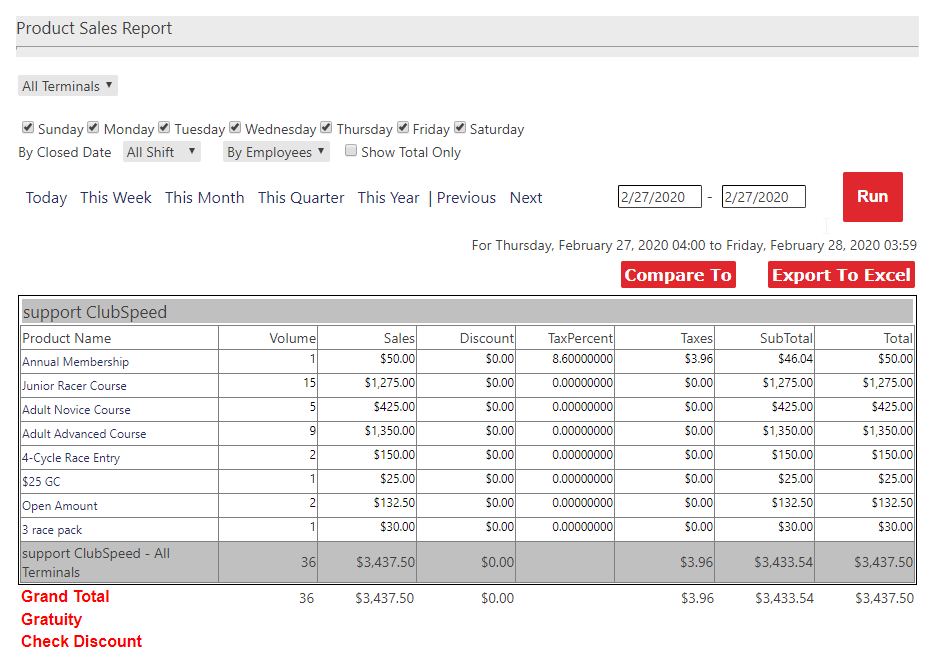Image resolution: width=936 pixels, height=663 pixels.
Task: Choose This Month date range
Action: (205, 198)
